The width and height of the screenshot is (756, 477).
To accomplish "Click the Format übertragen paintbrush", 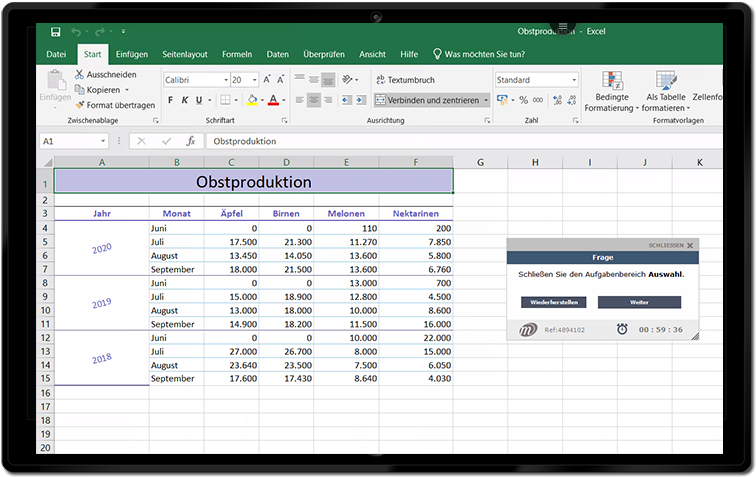I will (79, 104).
